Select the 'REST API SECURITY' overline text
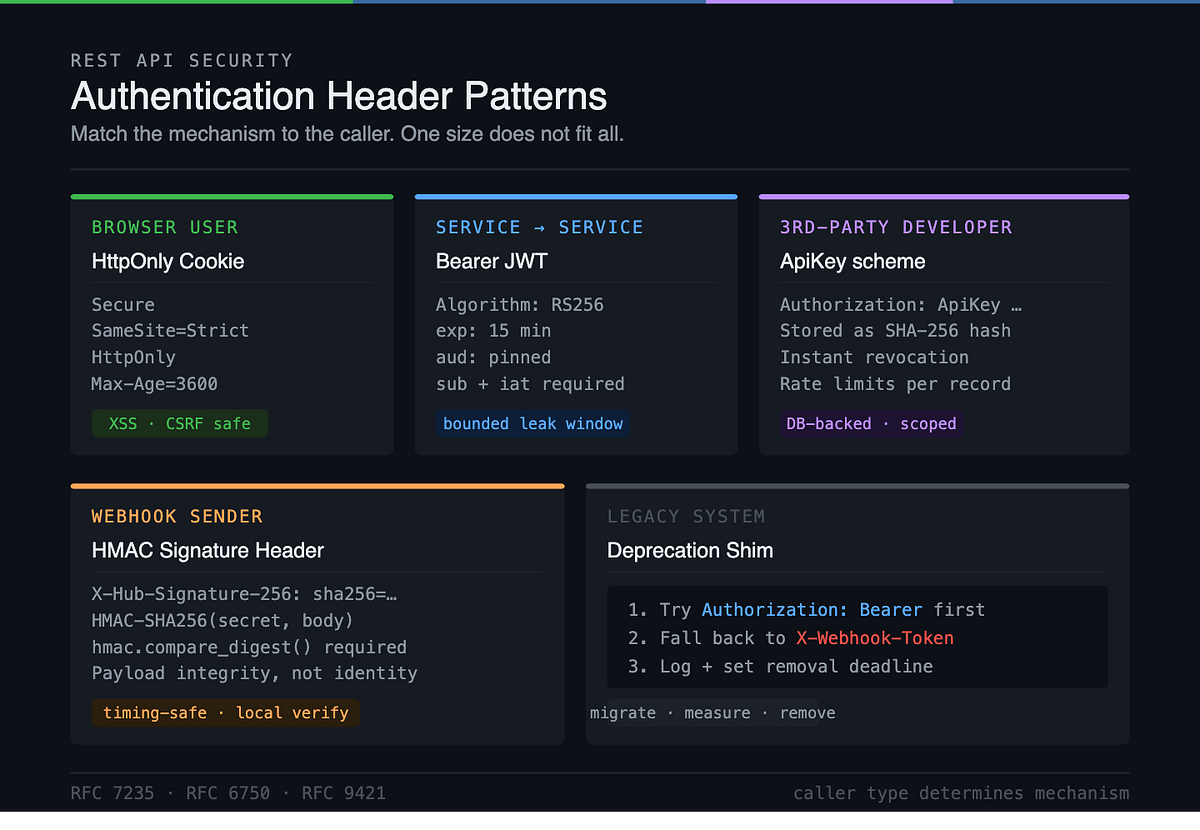Screen dimensions: 1200x830 pyautogui.click(x=182, y=61)
